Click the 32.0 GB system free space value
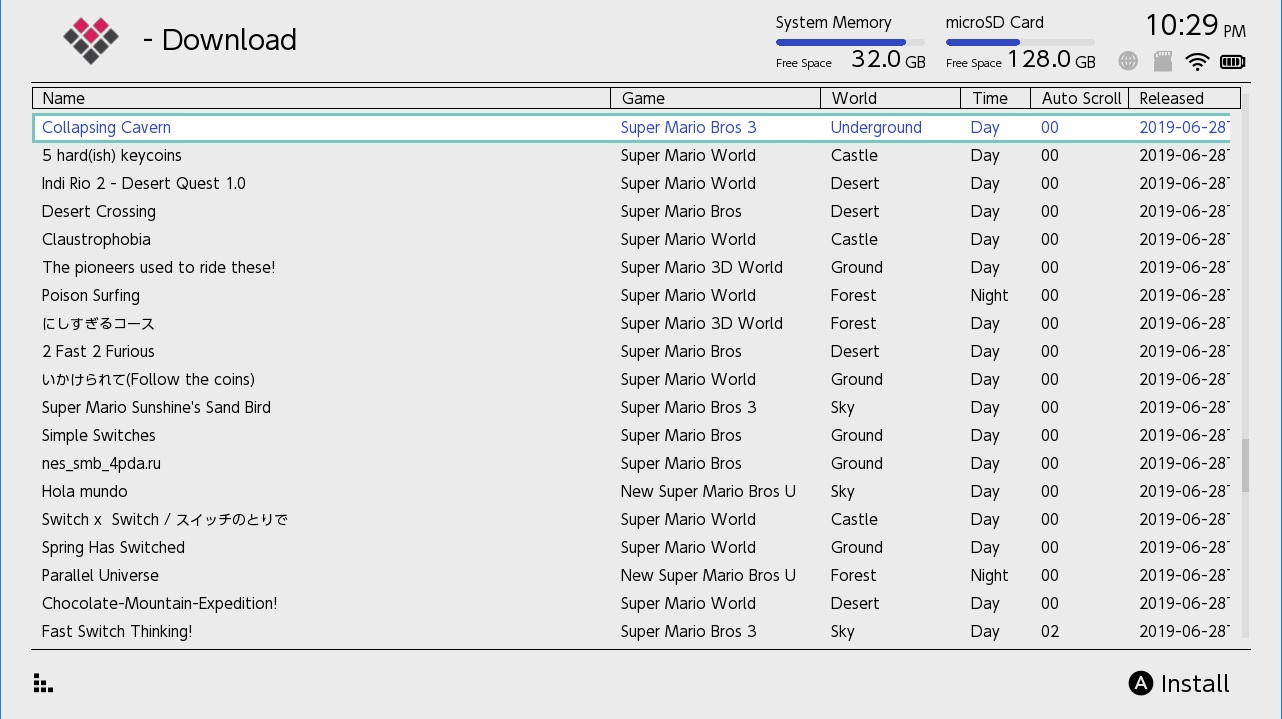This screenshot has height=719, width=1282. pyautogui.click(x=888, y=60)
